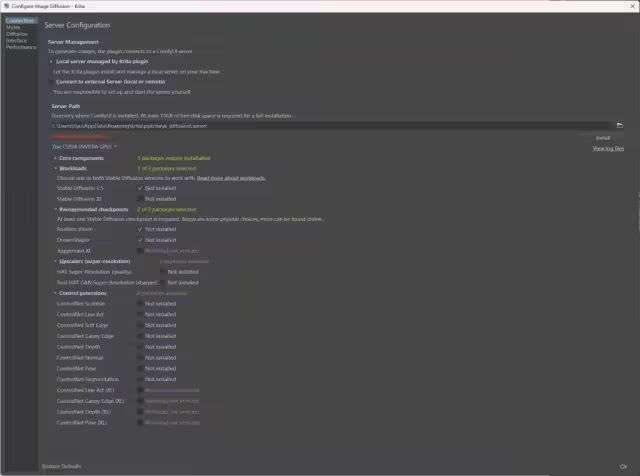This screenshot has height=476, width=640.
Task: Click the Restore Defaults button
Action: tap(62, 466)
